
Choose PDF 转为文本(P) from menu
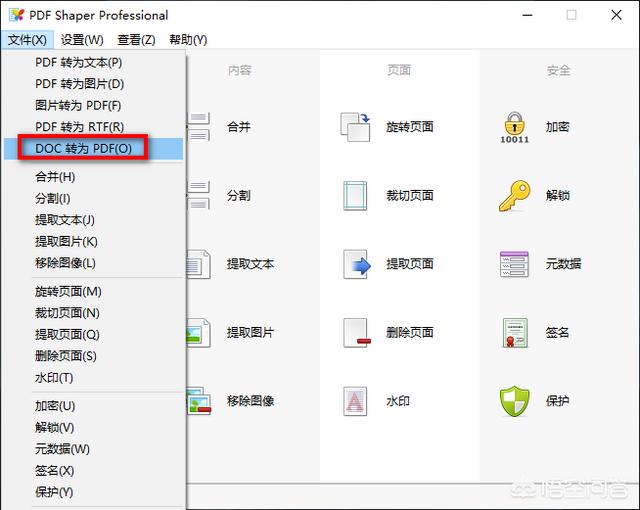93,62
